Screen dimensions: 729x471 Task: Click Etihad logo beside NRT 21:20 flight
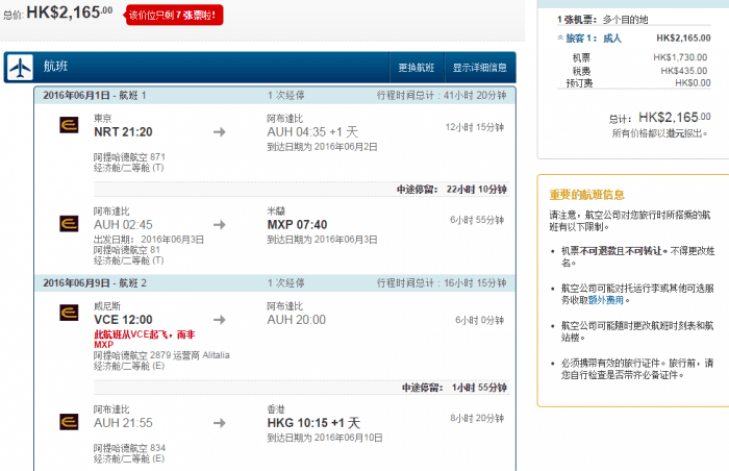[x=69, y=125]
